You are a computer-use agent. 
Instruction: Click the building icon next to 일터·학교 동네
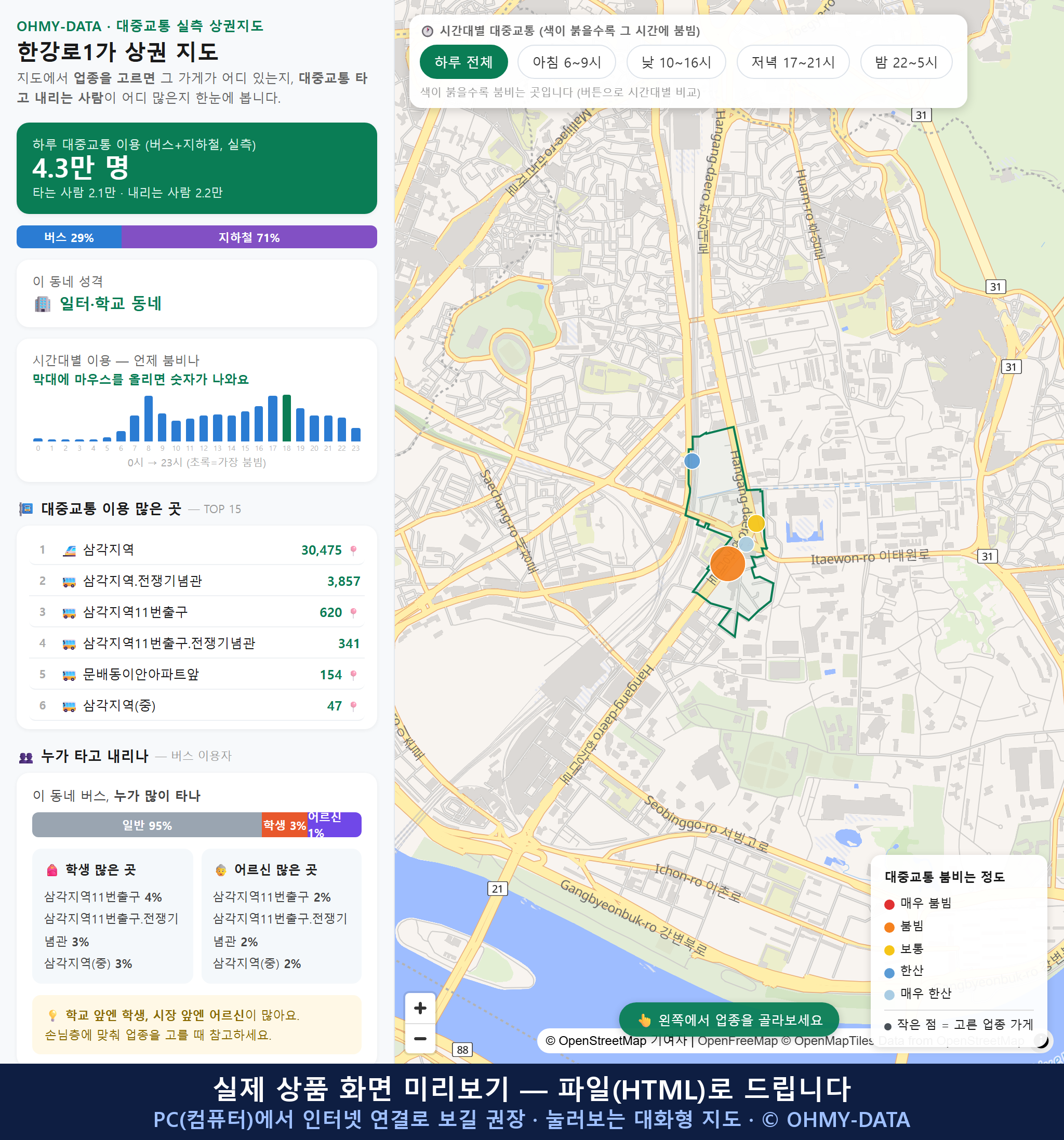click(43, 303)
